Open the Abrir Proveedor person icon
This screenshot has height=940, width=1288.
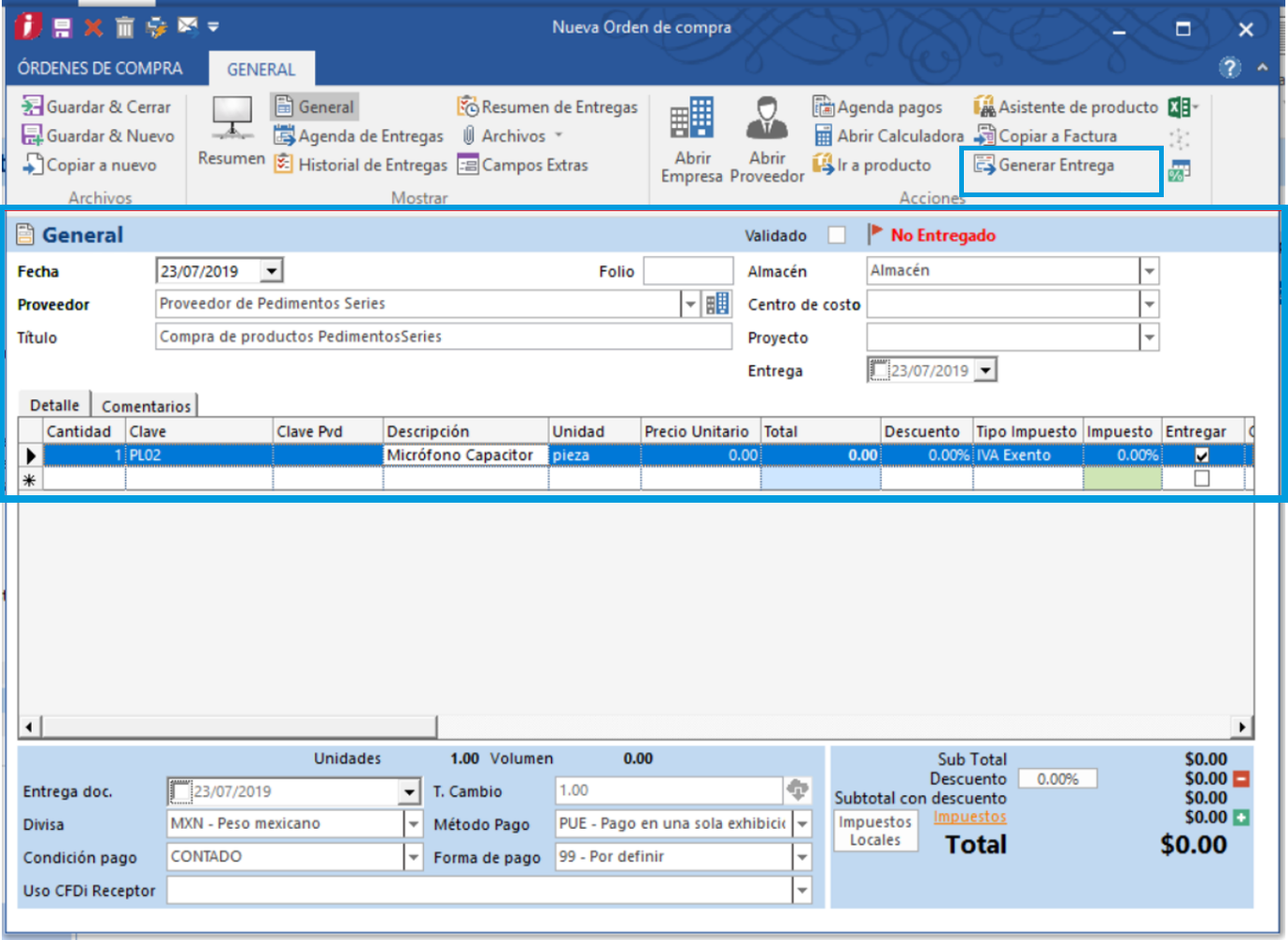tap(767, 120)
